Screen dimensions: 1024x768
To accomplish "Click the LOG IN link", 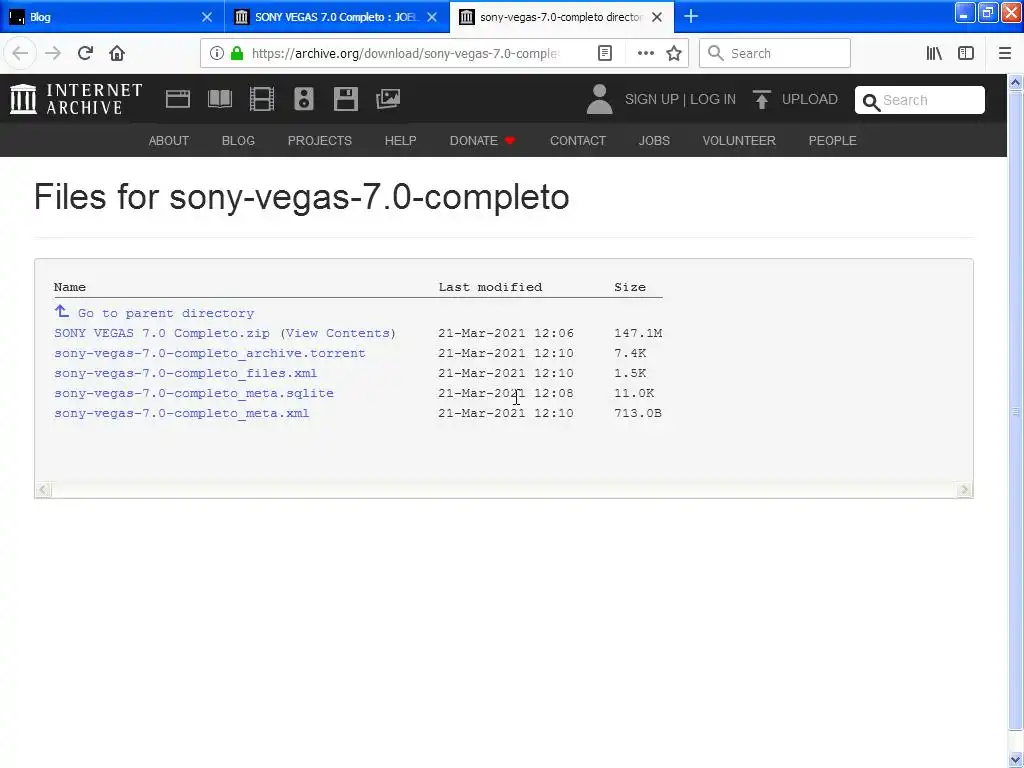I will (713, 99).
